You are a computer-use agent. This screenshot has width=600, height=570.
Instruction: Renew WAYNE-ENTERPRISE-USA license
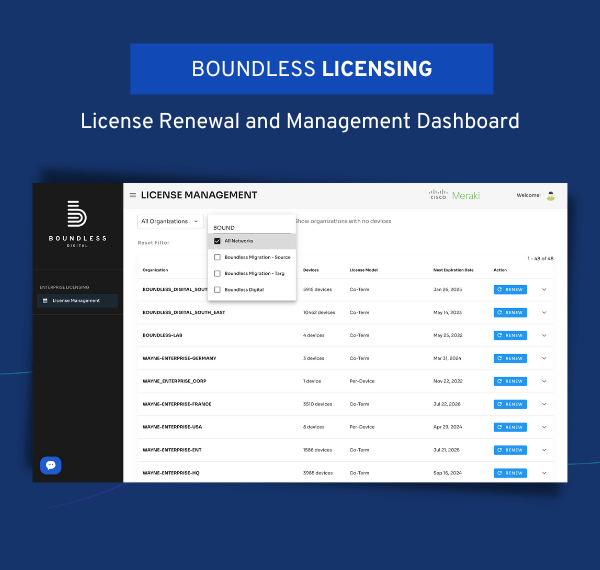510,427
